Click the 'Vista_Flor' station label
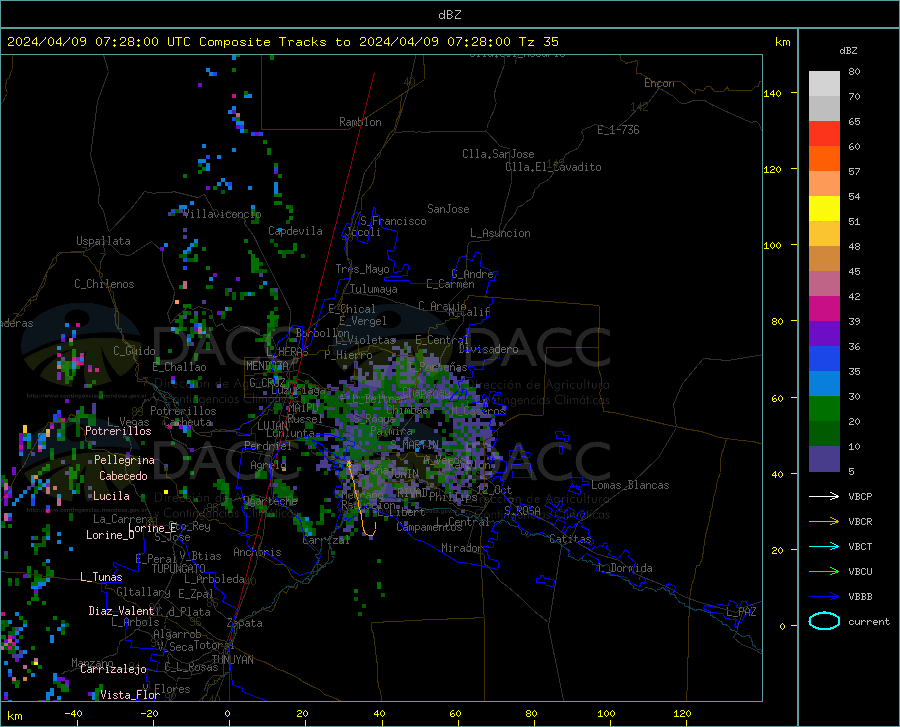The height and width of the screenshot is (727, 900). pyautogui.click(x=130, y=695)
